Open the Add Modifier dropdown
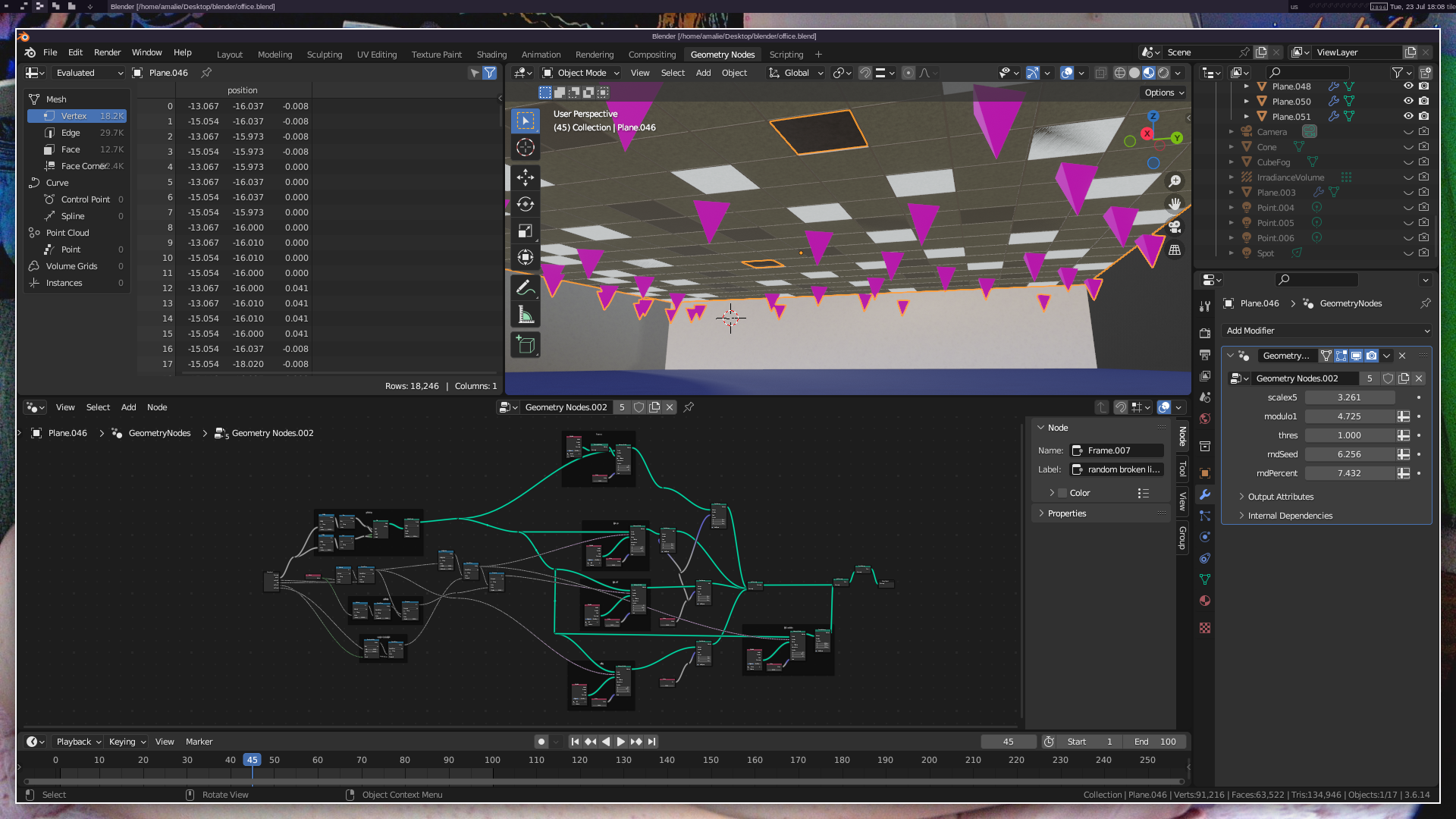 1327,331
